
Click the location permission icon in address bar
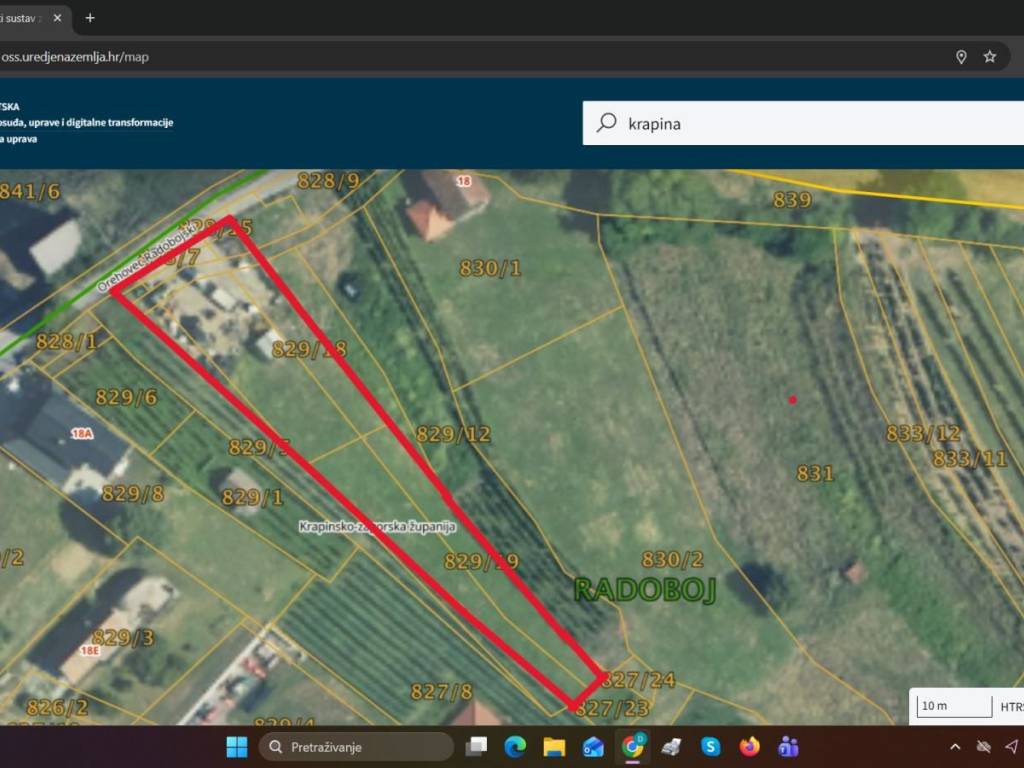coord(961,57)
